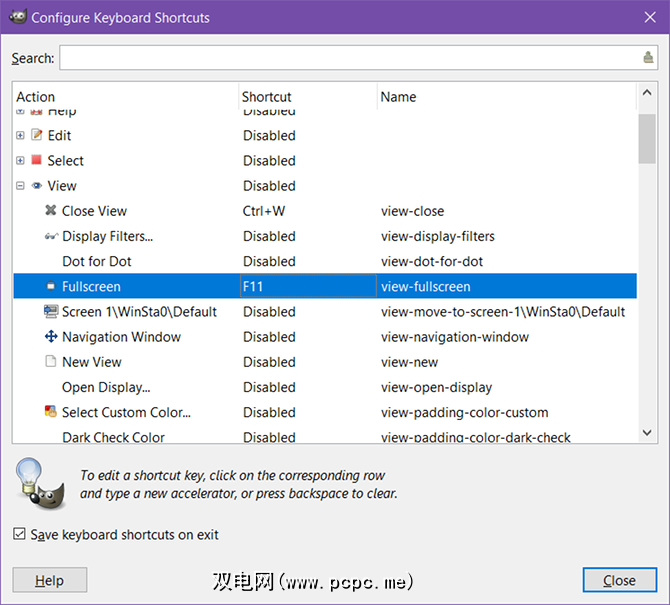Select the Display Filters... row
670x605 pixels.
[x=325, y=236]
